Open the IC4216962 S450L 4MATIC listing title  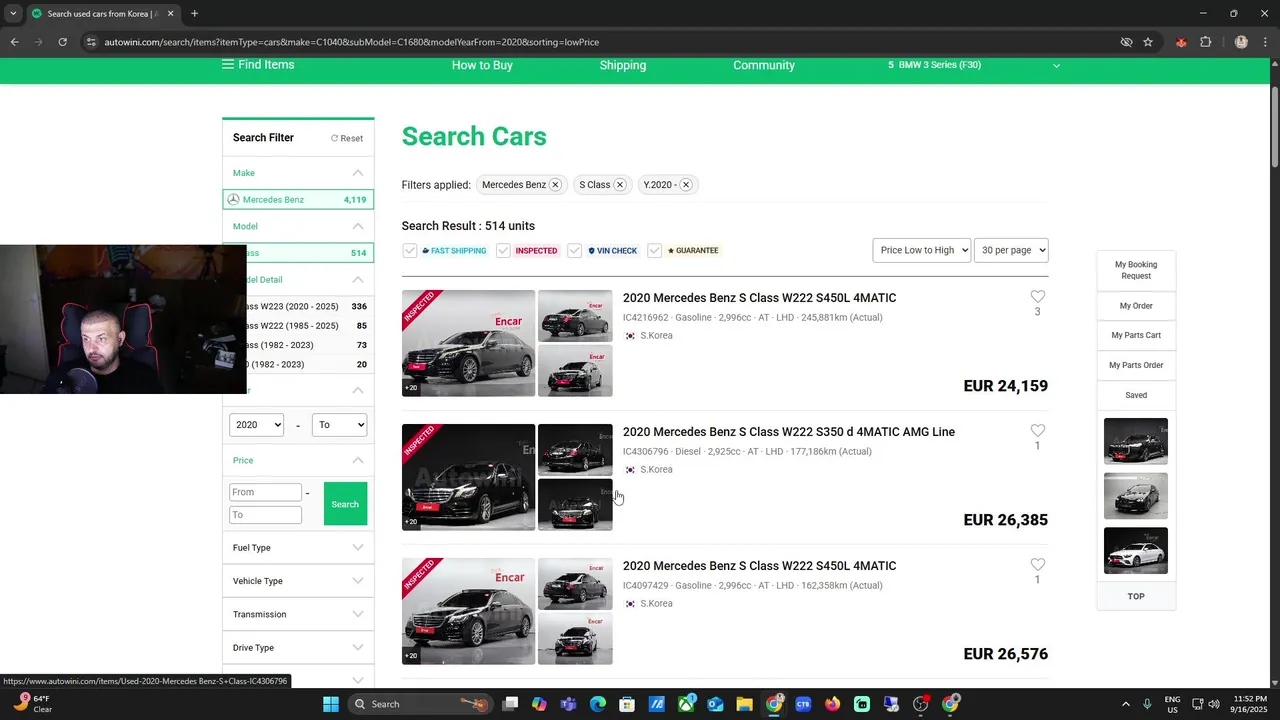point(759,298)
